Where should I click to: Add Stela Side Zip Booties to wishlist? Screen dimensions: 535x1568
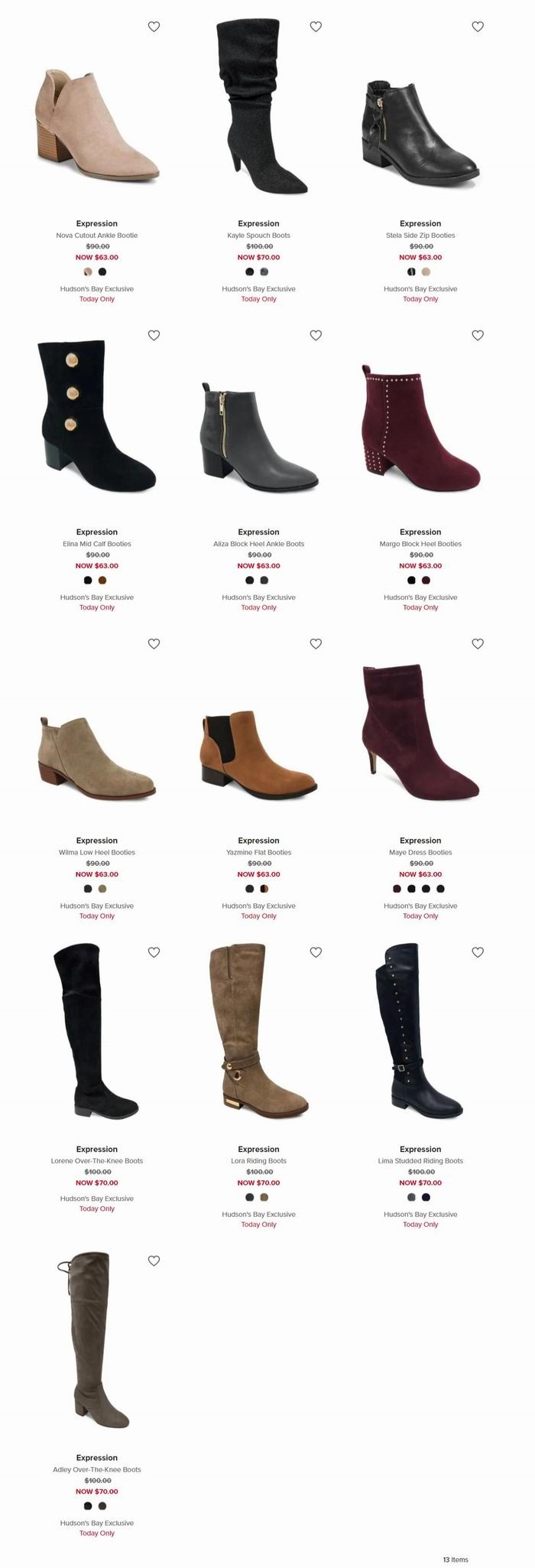click(x=478, y=27)
